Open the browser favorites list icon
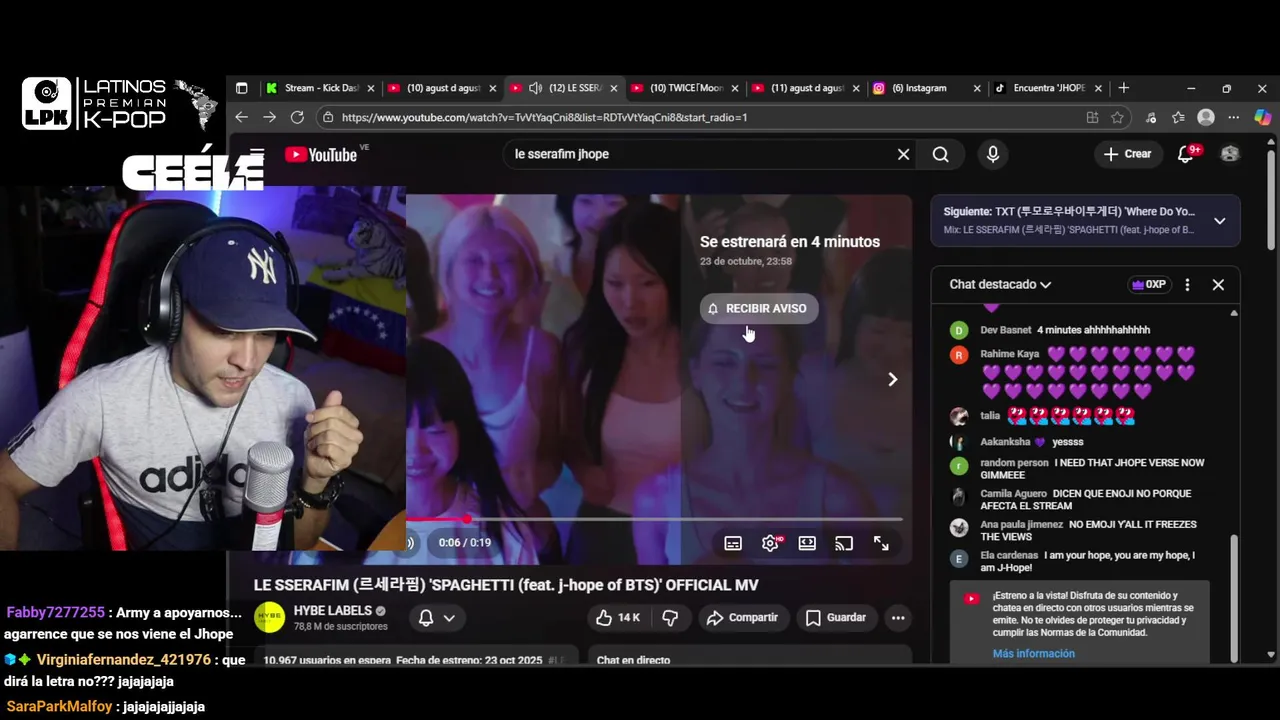 pos(1178,117)
